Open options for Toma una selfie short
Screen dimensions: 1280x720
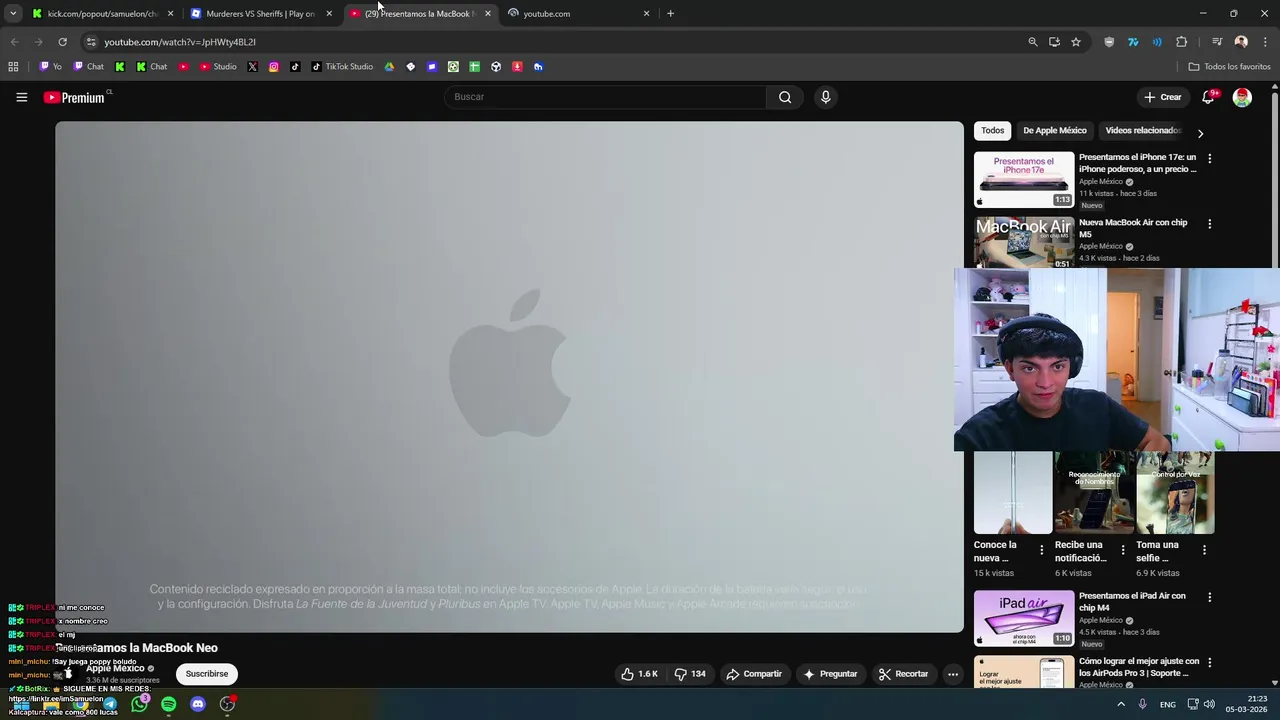point(1204,550)
